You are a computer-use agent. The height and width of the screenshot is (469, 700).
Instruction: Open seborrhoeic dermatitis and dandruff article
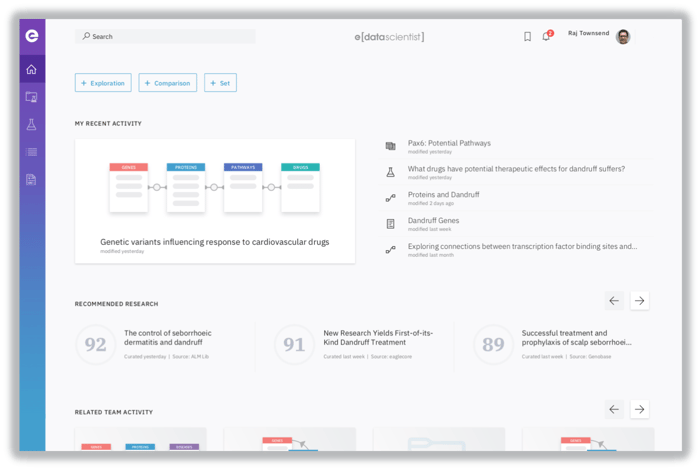(x=168, y=338)
